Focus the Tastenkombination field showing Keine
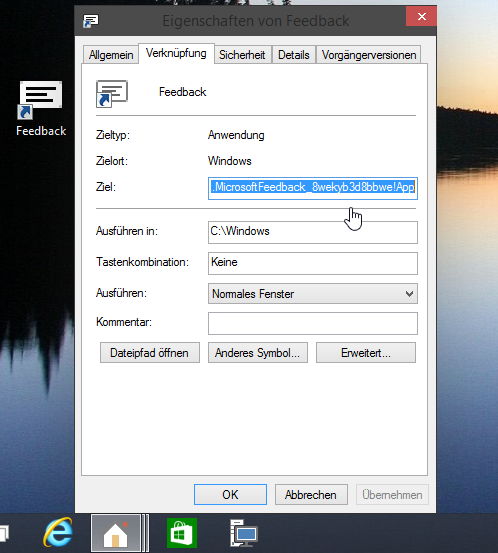Screen dimensions: 498x553 coord(313,263)
